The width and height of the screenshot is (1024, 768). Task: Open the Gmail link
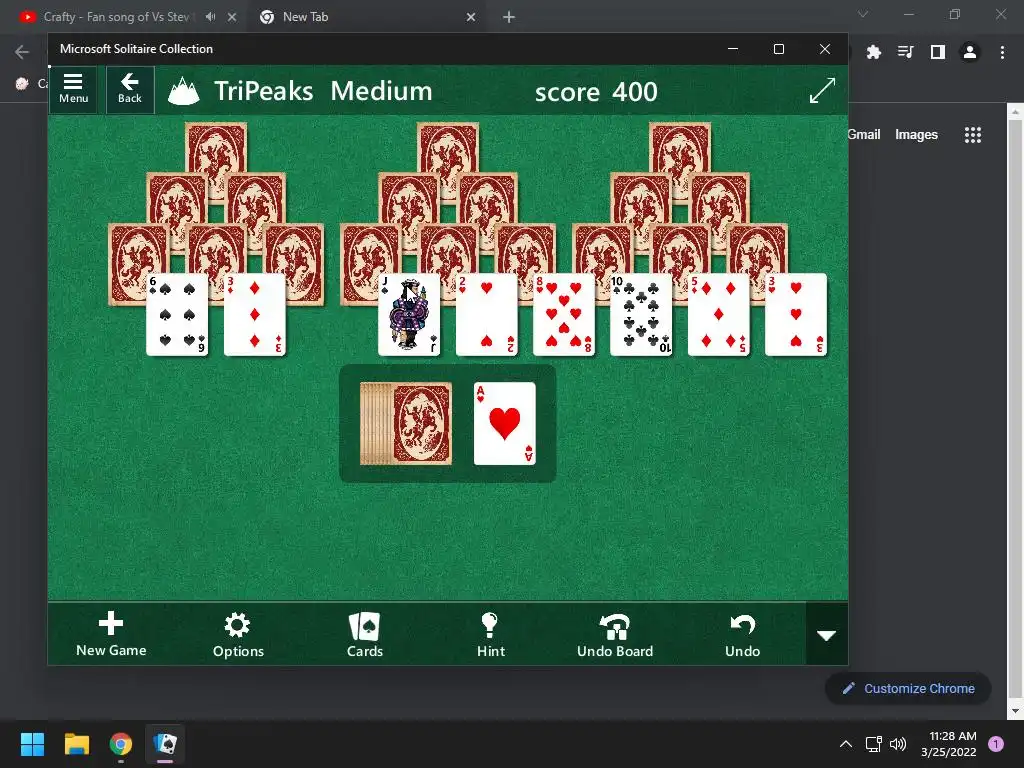[x=864, y=135]
